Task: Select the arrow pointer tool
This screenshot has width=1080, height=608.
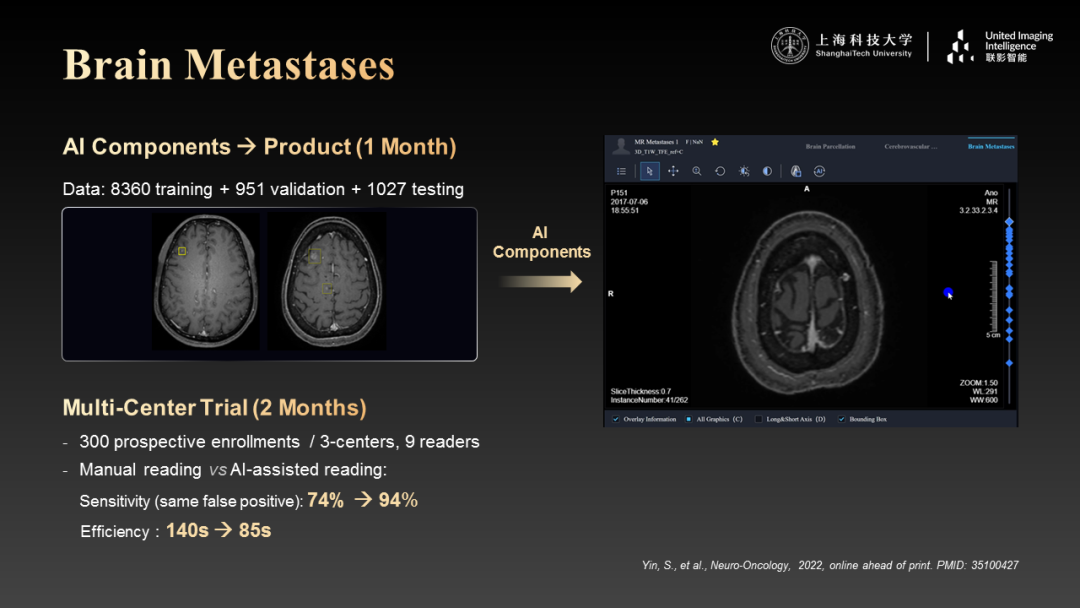Action: click(650, 171)
